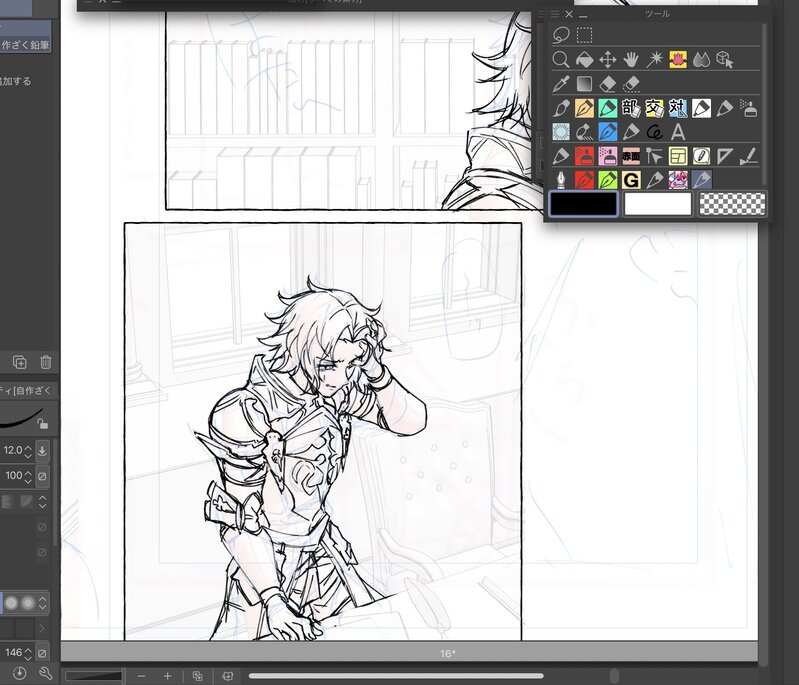
Task: Click the brush size download-arrow button
Action: coord(42,451)
